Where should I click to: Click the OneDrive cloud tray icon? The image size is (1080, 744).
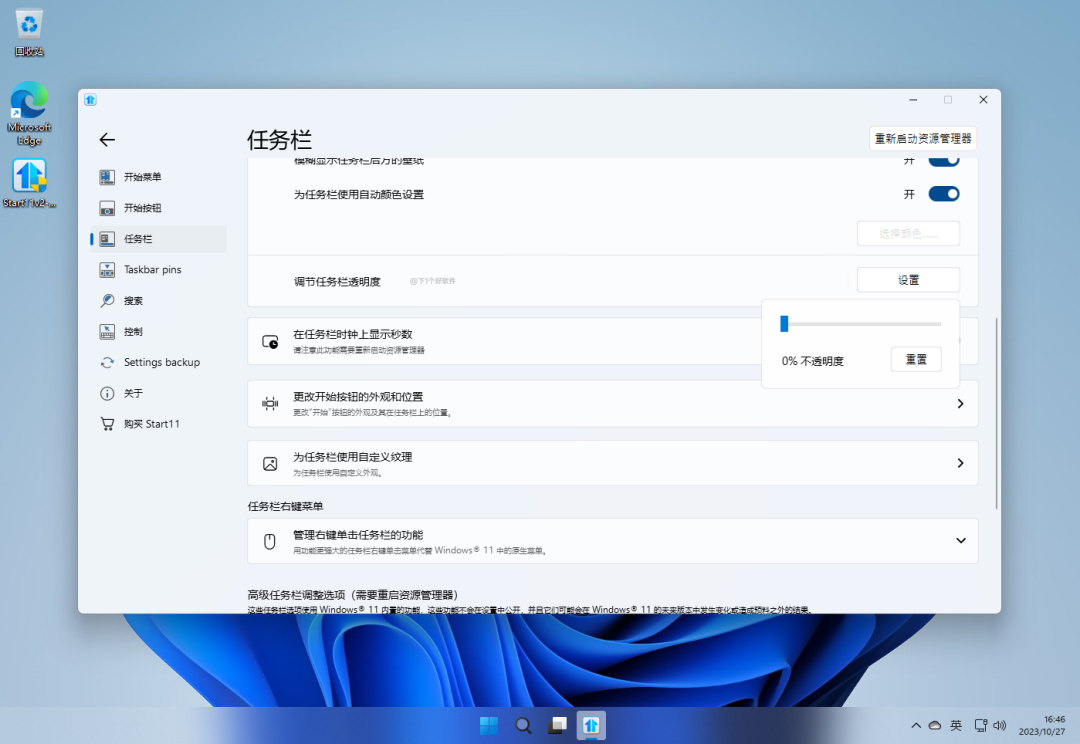pos(935,725)
